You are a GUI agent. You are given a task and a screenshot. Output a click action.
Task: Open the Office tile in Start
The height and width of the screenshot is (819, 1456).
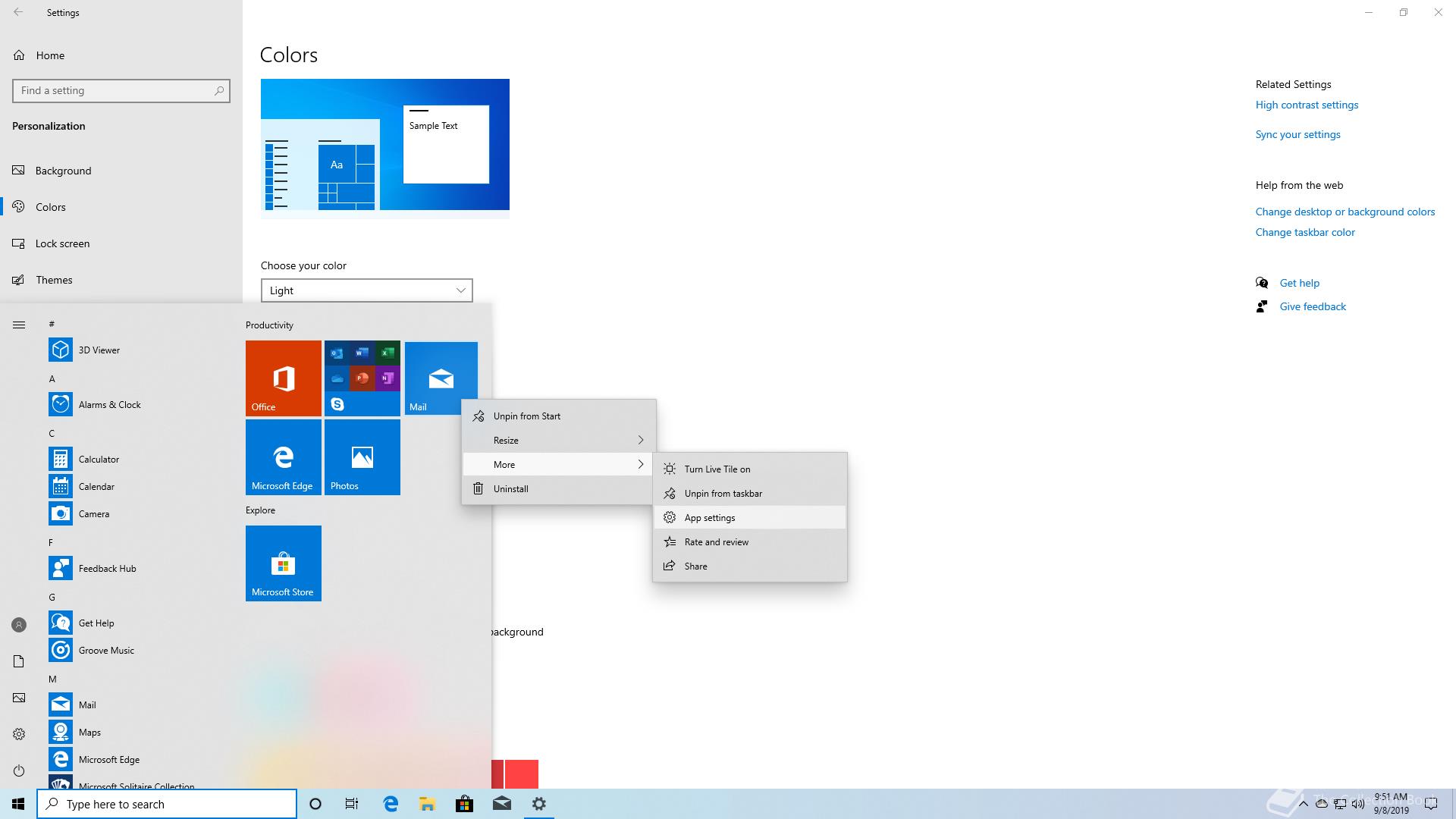tap(283, 378)
